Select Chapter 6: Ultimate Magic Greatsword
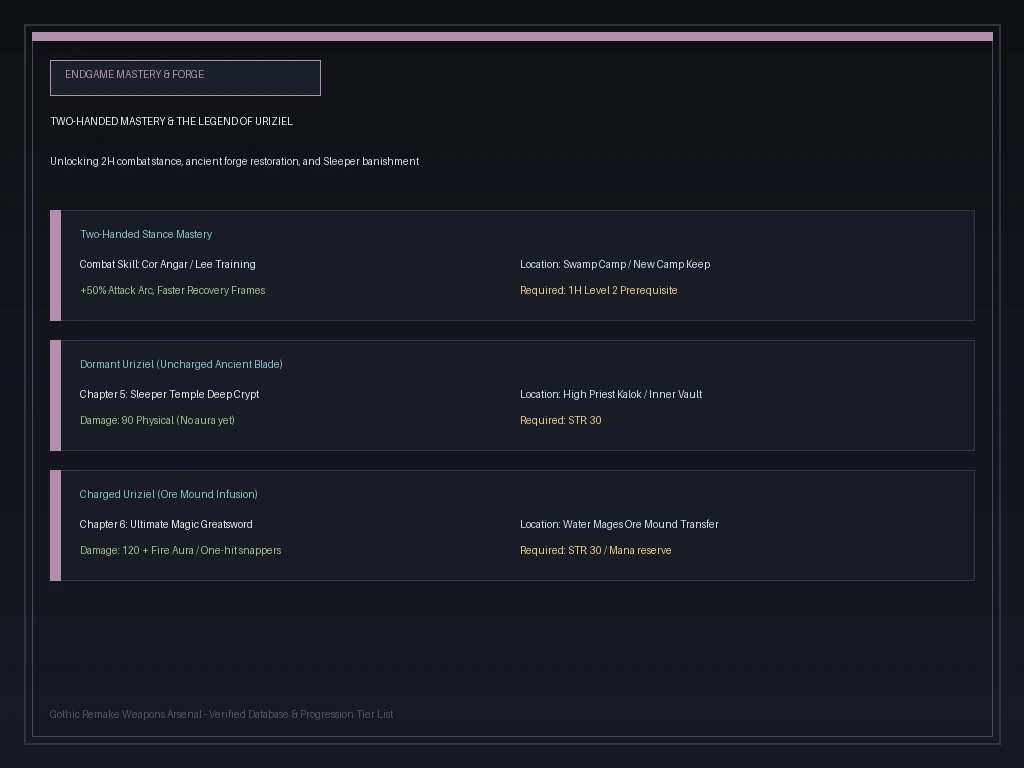This screenshot has width=1024, height=768. pos(166,524)
